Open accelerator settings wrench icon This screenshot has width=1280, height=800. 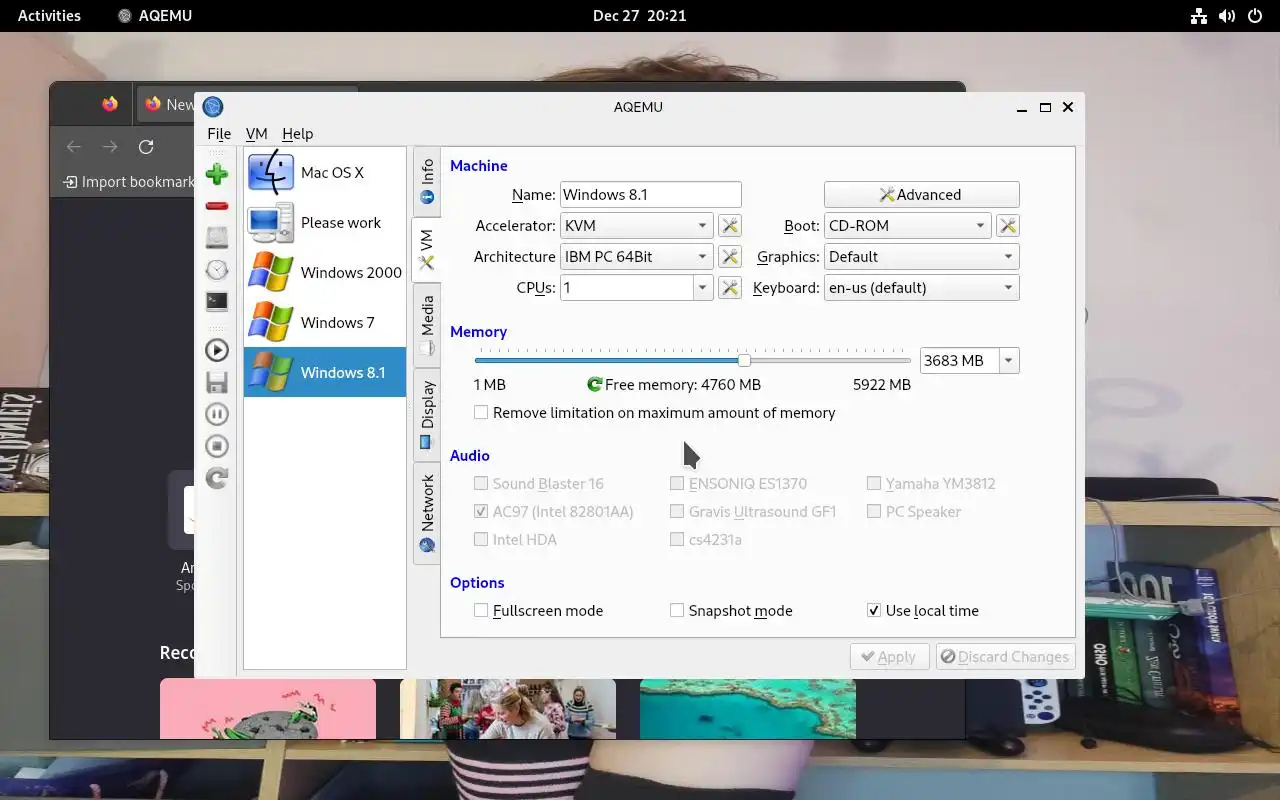click(x=730, y=226)
